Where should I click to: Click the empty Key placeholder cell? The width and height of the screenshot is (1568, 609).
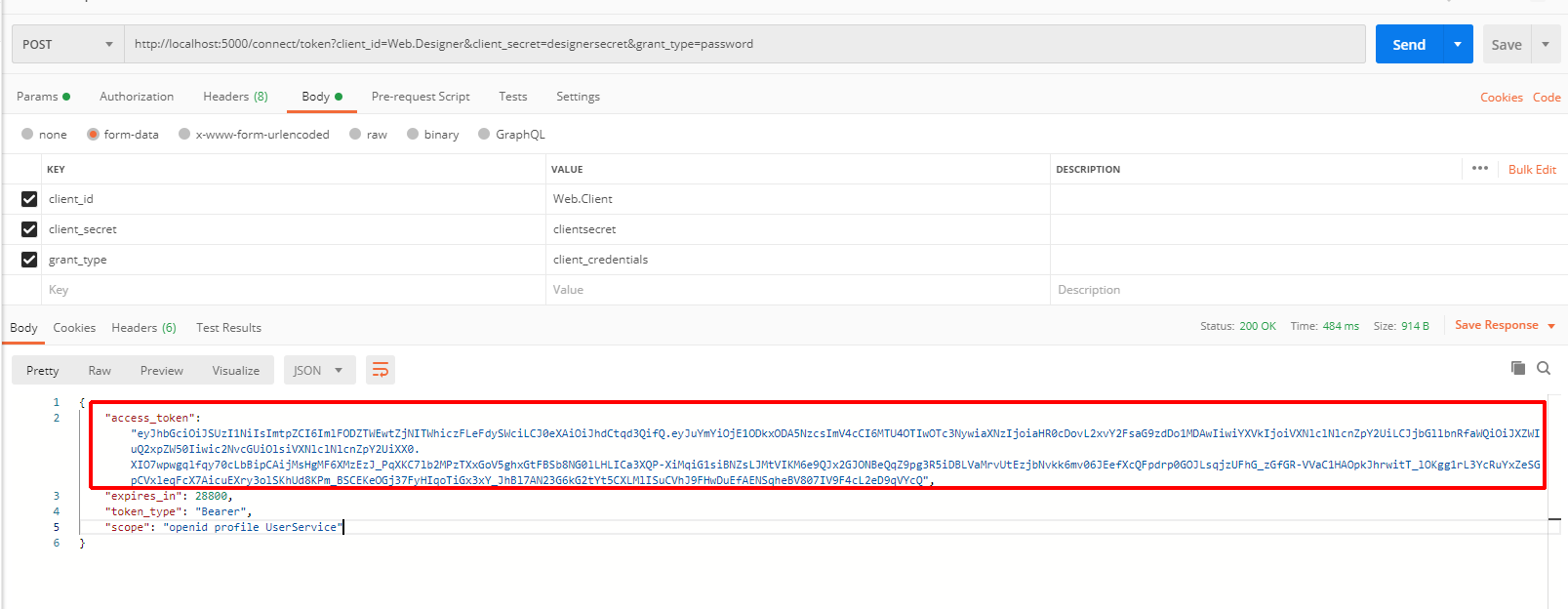point(293,290)
